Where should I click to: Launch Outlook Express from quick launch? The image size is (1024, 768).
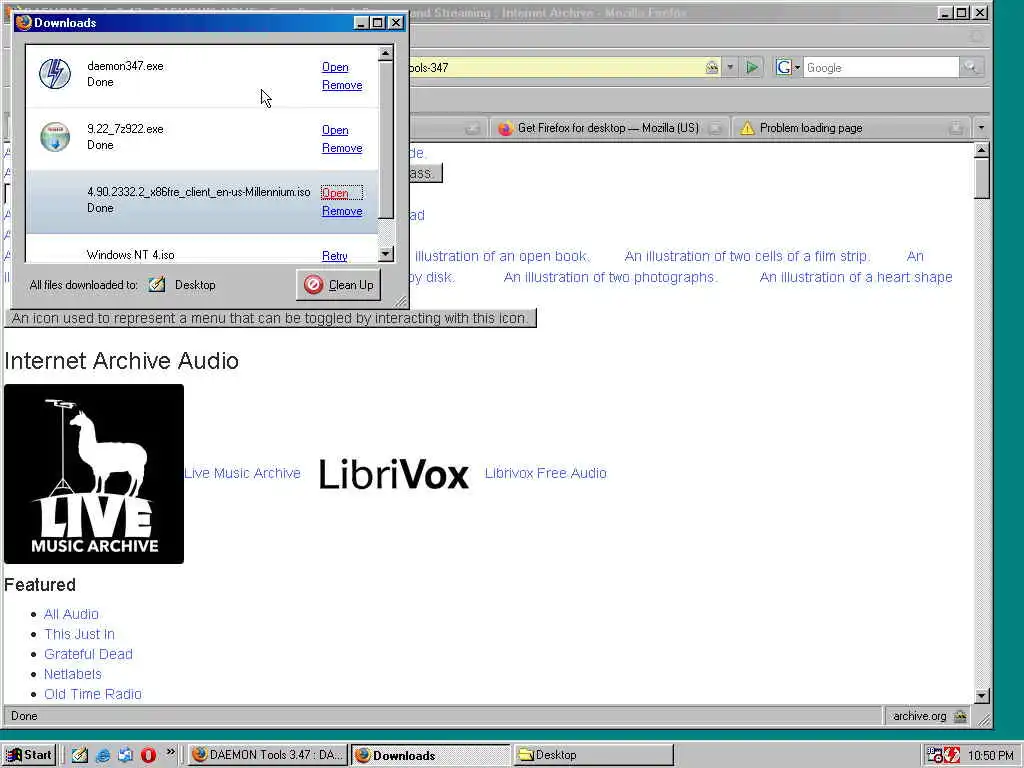[125, 755]
